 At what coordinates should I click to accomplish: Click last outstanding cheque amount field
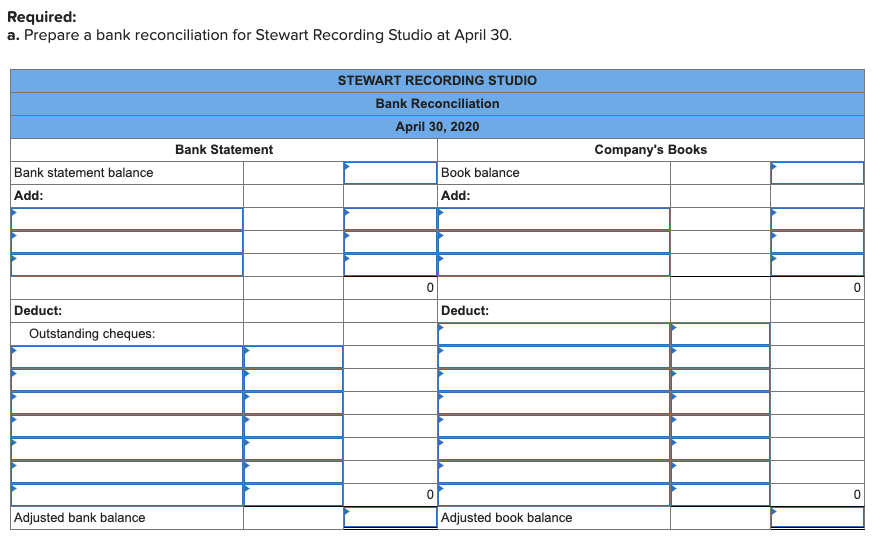[293, 495]
